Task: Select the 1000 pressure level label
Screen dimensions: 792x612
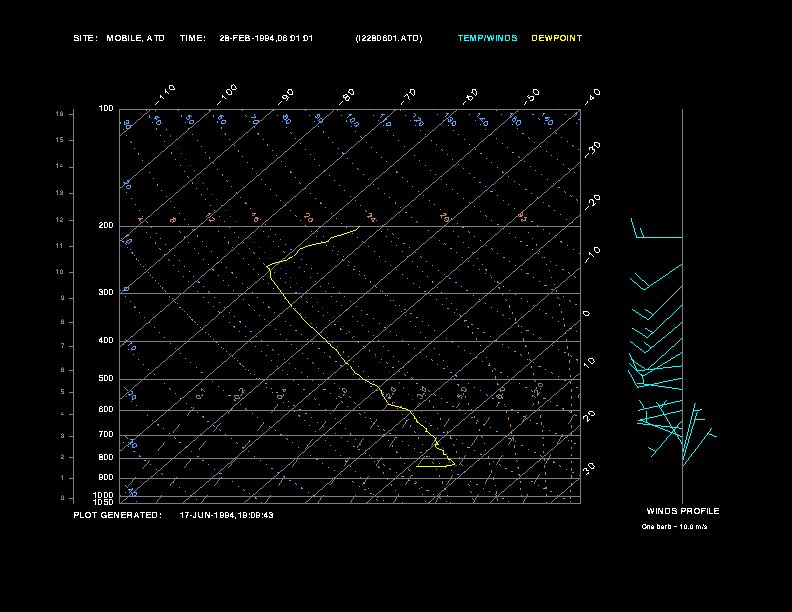Action: pos(104,495)
